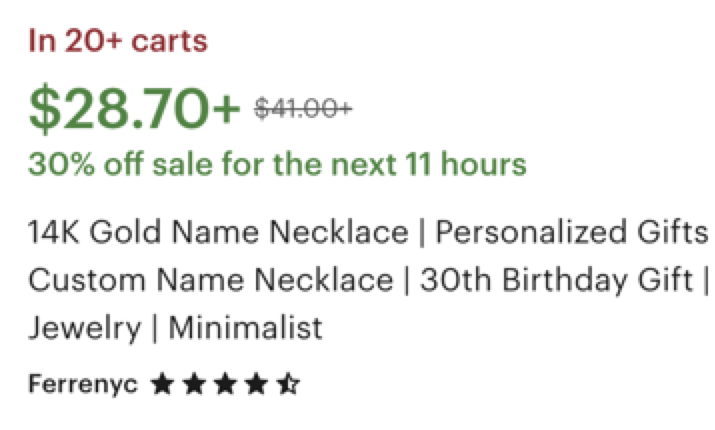The image size is (715, 430).
Task: Click the green plus sign after $28.70
Action: (x=223, y=109)
